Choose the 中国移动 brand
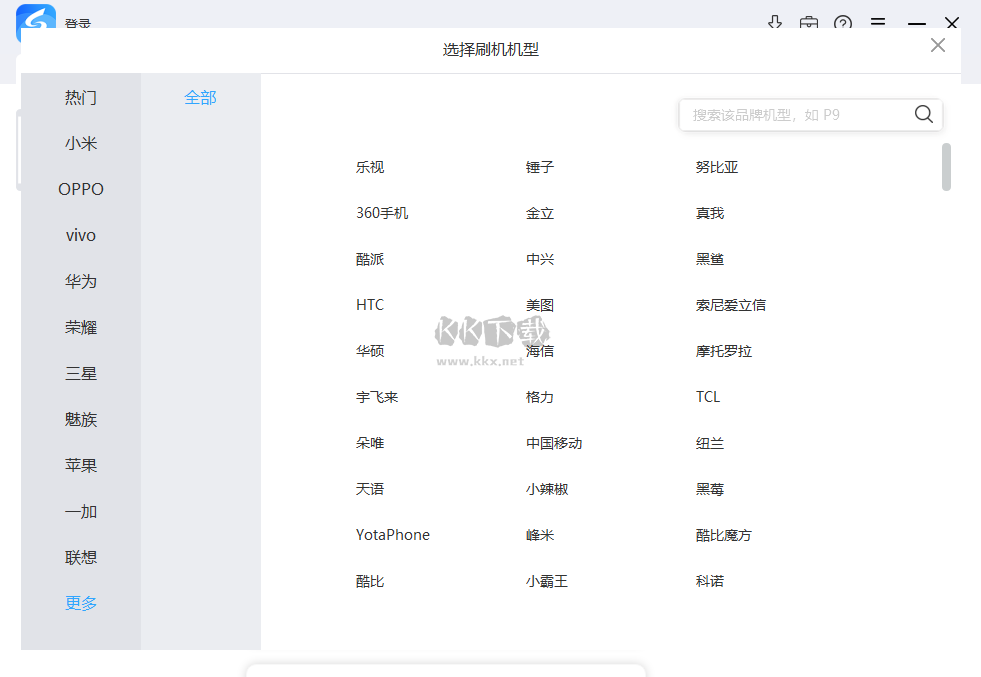Screen dimensions: 981x677 click(x=554, y=443)
